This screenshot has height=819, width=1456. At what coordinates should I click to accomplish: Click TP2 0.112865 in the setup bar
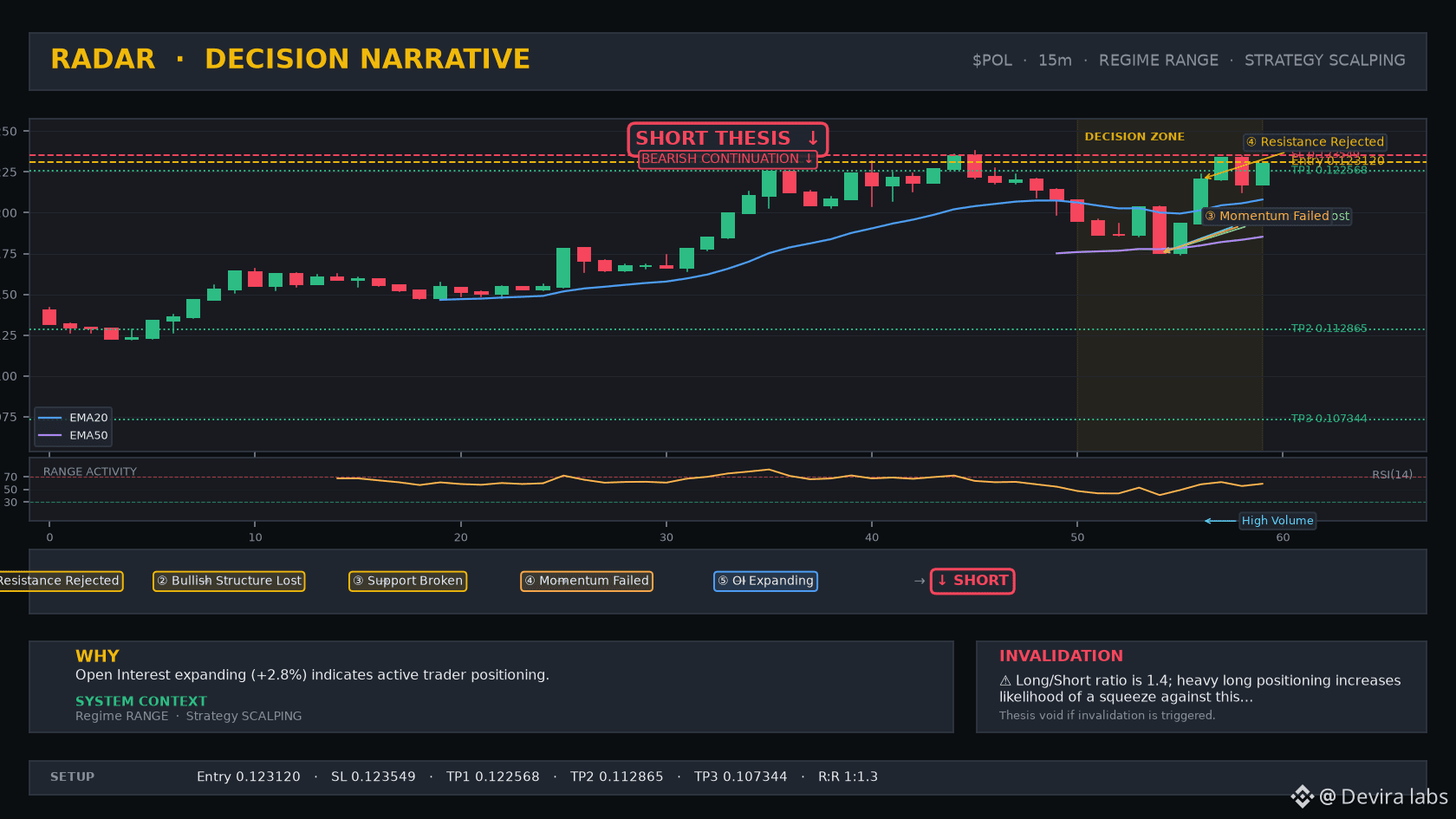coord(617,777)
